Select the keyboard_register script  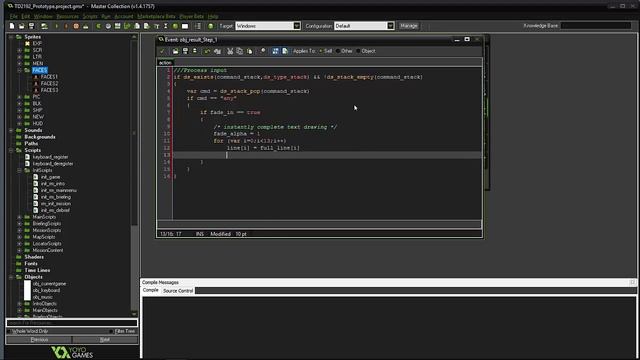click(50, 157)
